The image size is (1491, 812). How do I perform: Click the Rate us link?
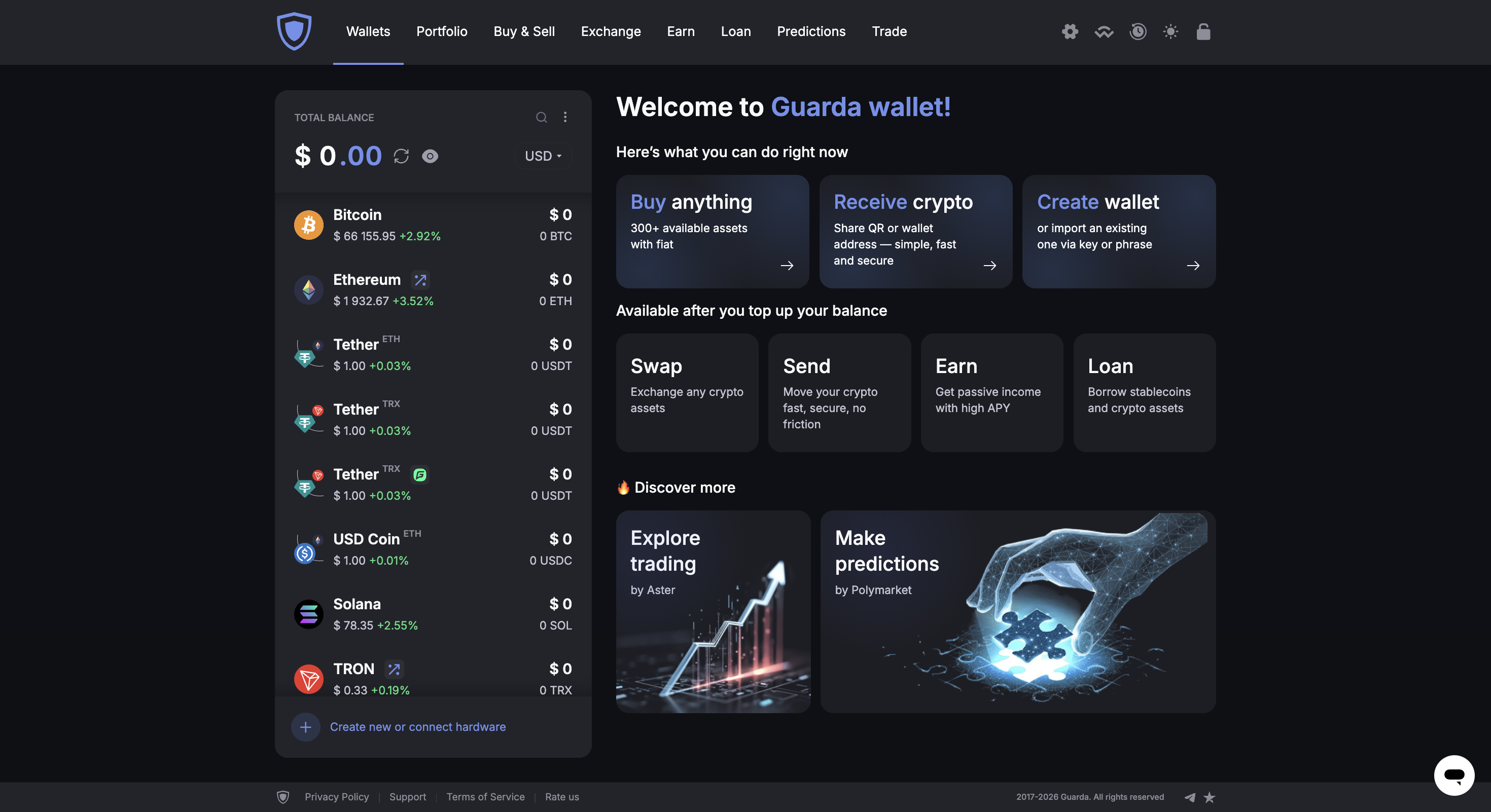(x=561, y=797)
